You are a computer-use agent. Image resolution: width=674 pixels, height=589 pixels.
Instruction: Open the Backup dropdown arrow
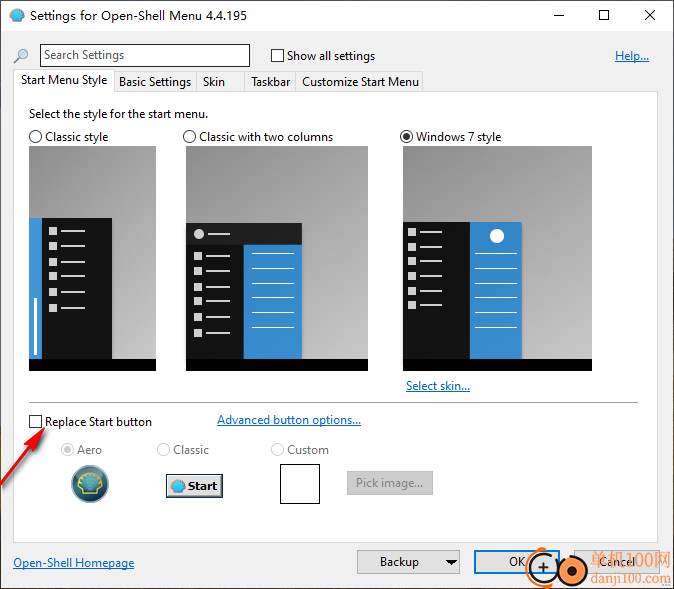[451, 562]
